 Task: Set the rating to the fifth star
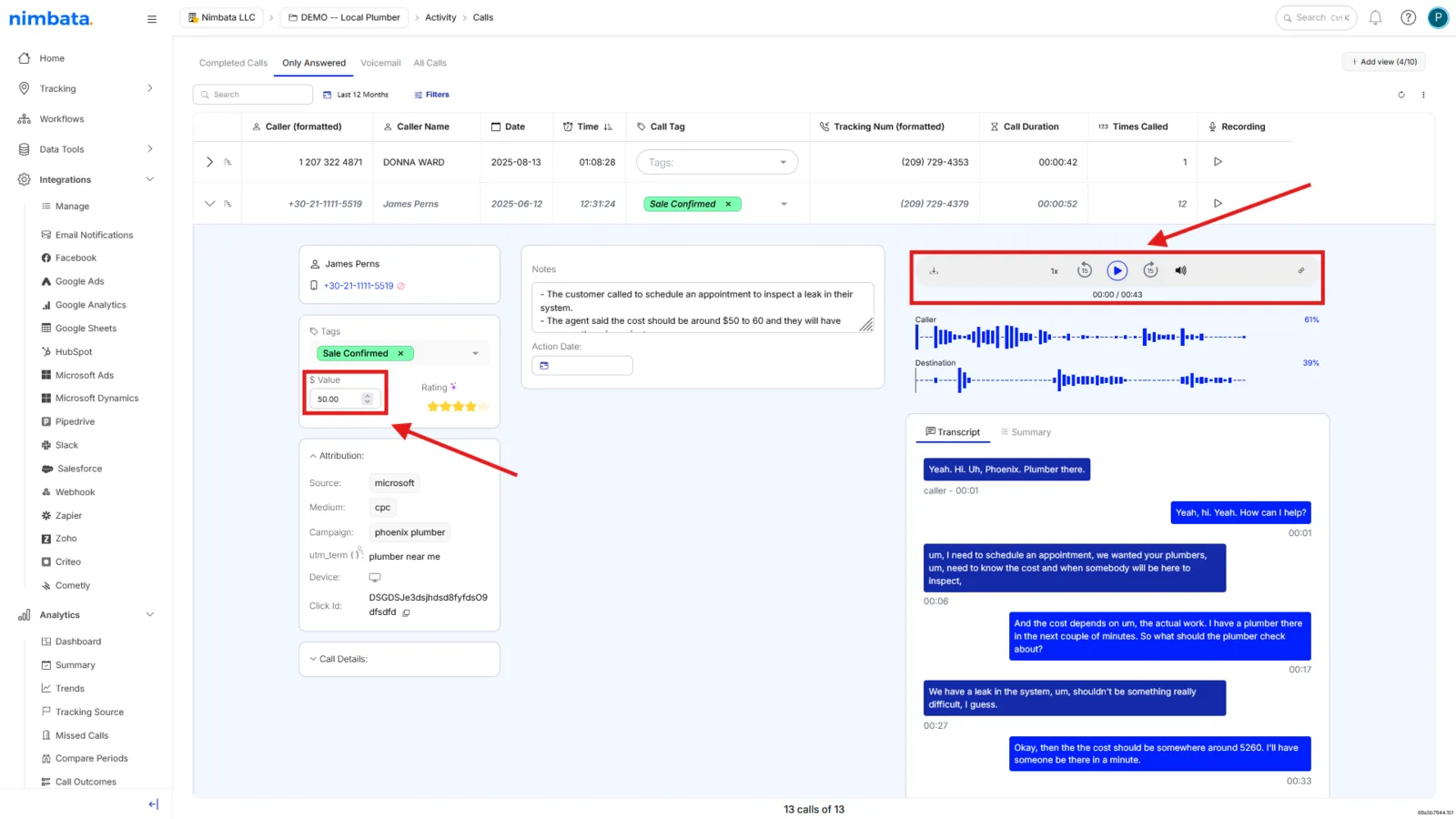point(483,407)
